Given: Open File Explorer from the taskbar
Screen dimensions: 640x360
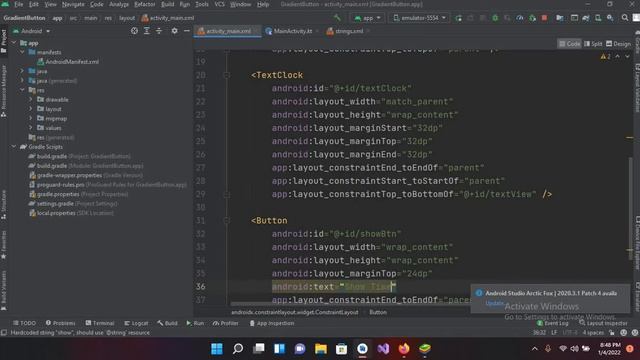Looking at the screenshot, I should [x=321, y=349].
